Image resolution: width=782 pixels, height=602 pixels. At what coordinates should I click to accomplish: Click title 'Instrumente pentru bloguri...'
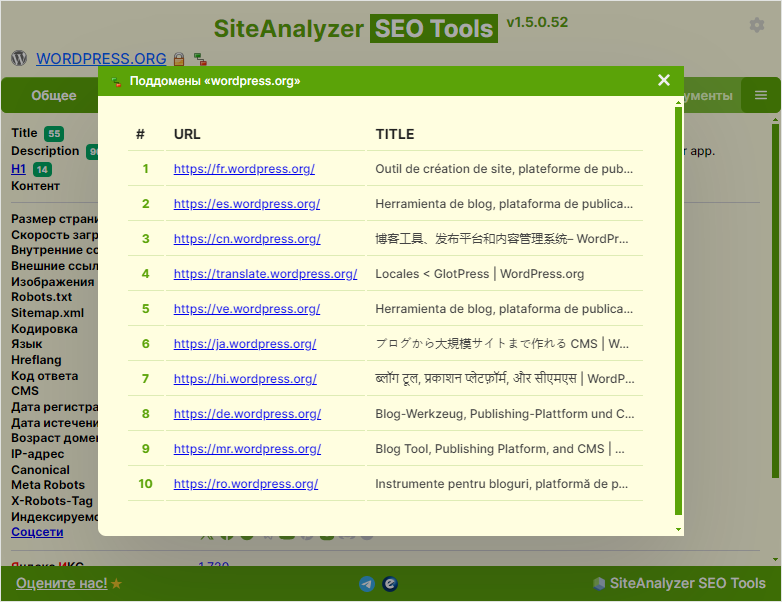(x=502, y=483)
